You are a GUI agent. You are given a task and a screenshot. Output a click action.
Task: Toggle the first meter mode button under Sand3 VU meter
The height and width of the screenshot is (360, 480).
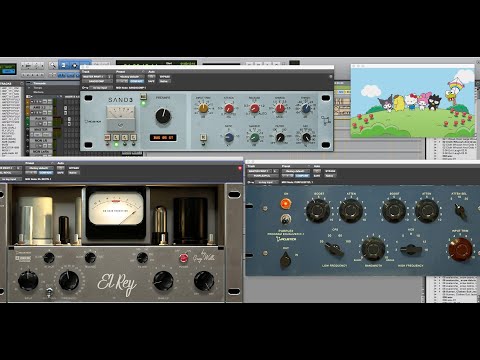(107, 137)
